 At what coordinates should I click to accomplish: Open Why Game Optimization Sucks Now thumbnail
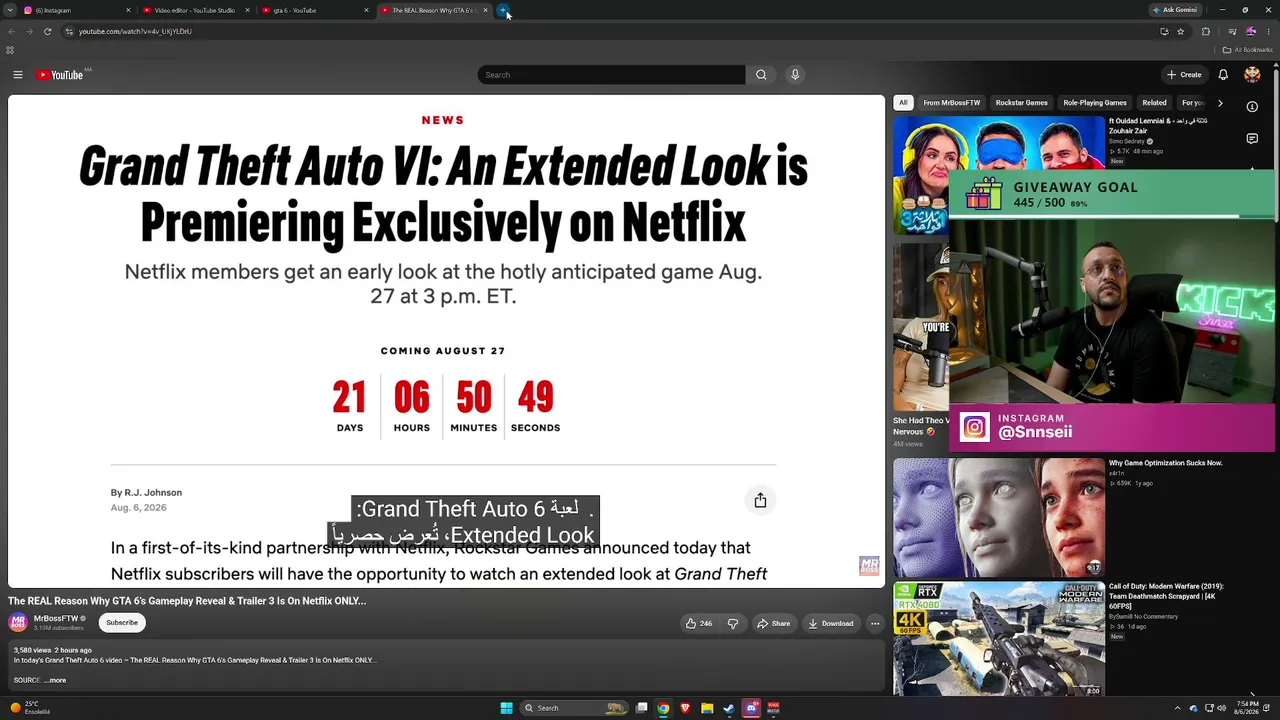(x=999, y=518)
